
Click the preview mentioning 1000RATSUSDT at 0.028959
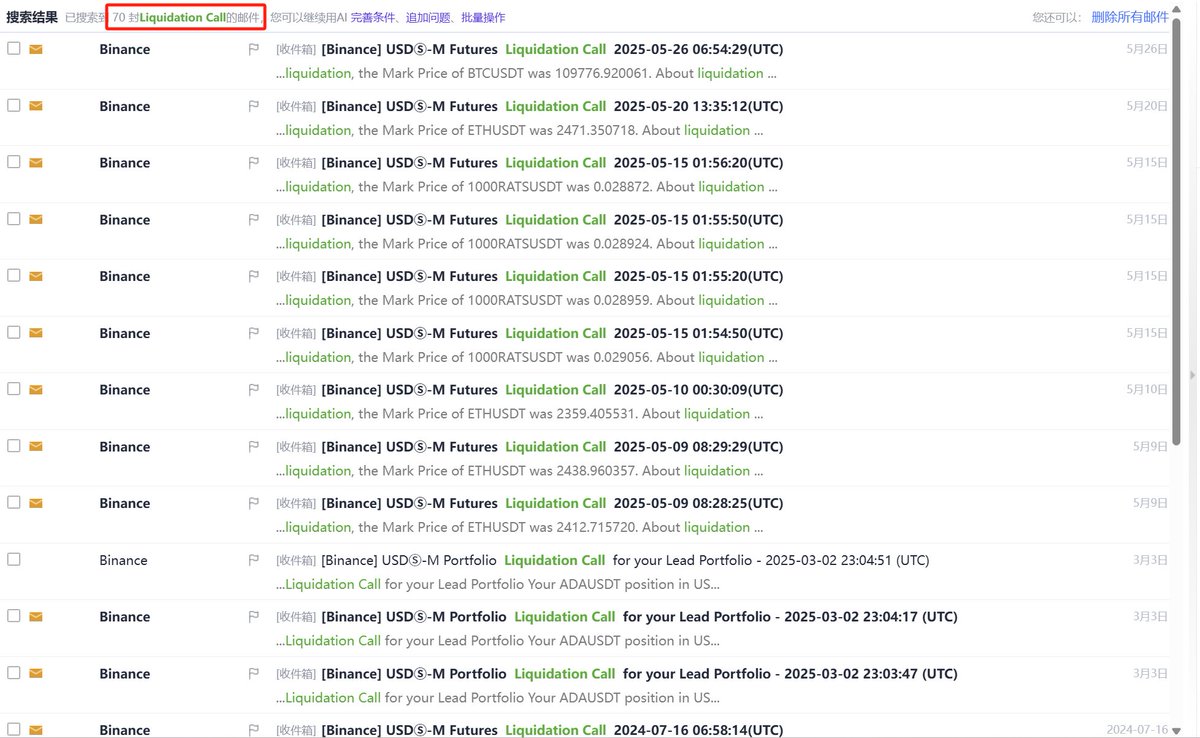click(x=526, y=300)
